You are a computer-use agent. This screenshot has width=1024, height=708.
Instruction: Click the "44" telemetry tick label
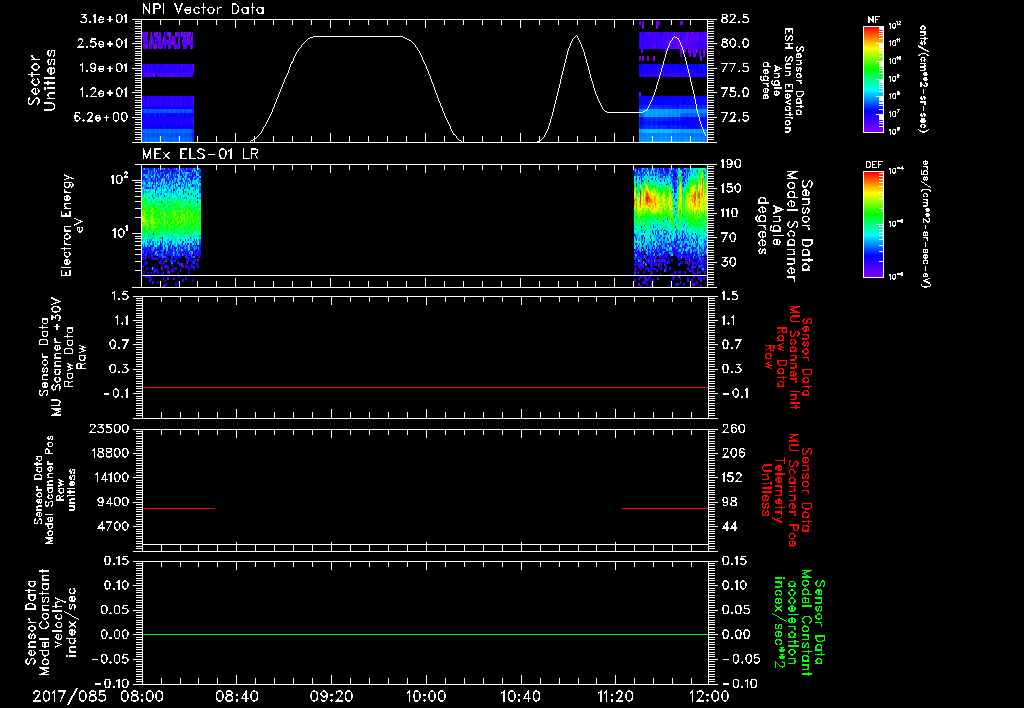point(729,526)
